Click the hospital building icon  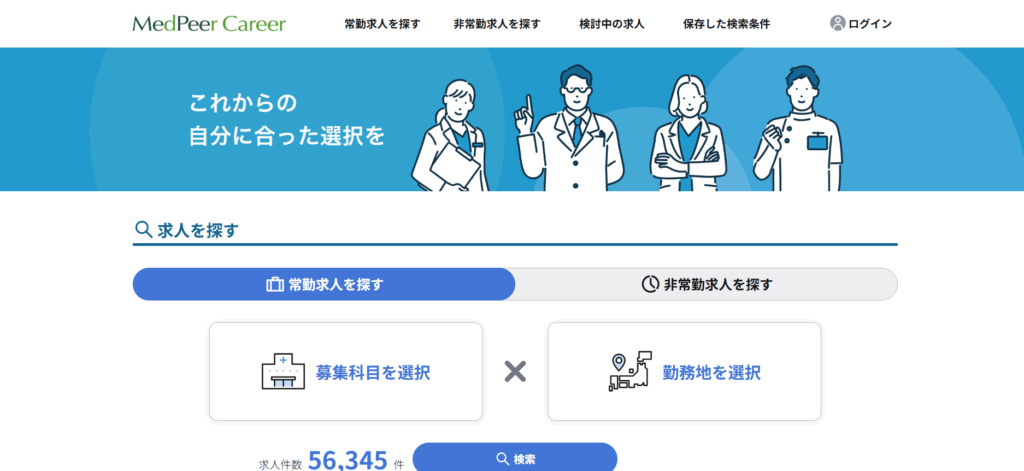(x=283, y=372)
